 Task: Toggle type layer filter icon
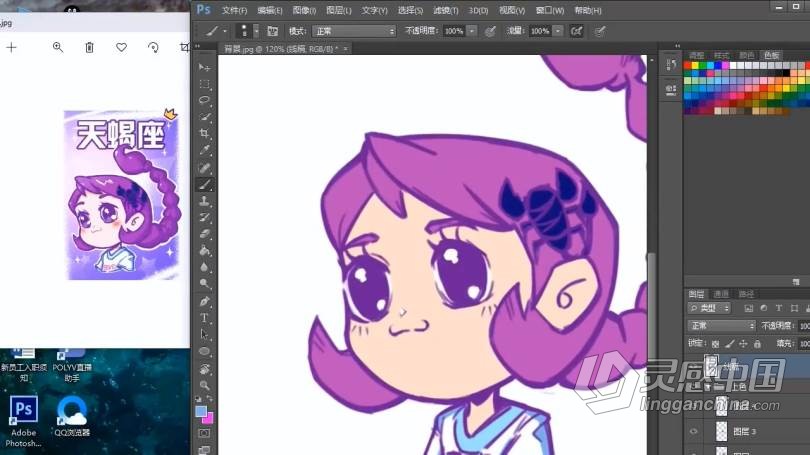[x=779, y=308]
